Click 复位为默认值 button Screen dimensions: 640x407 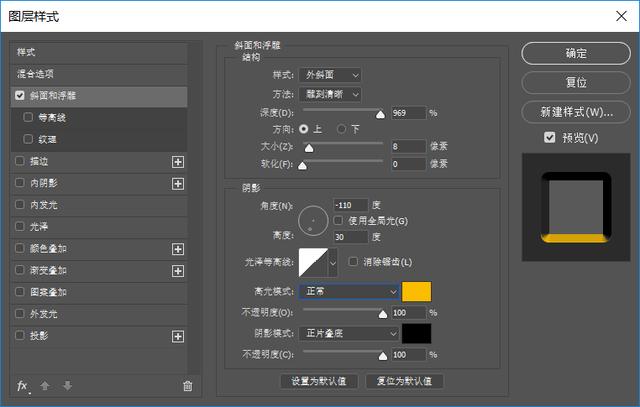coord(404,381)
